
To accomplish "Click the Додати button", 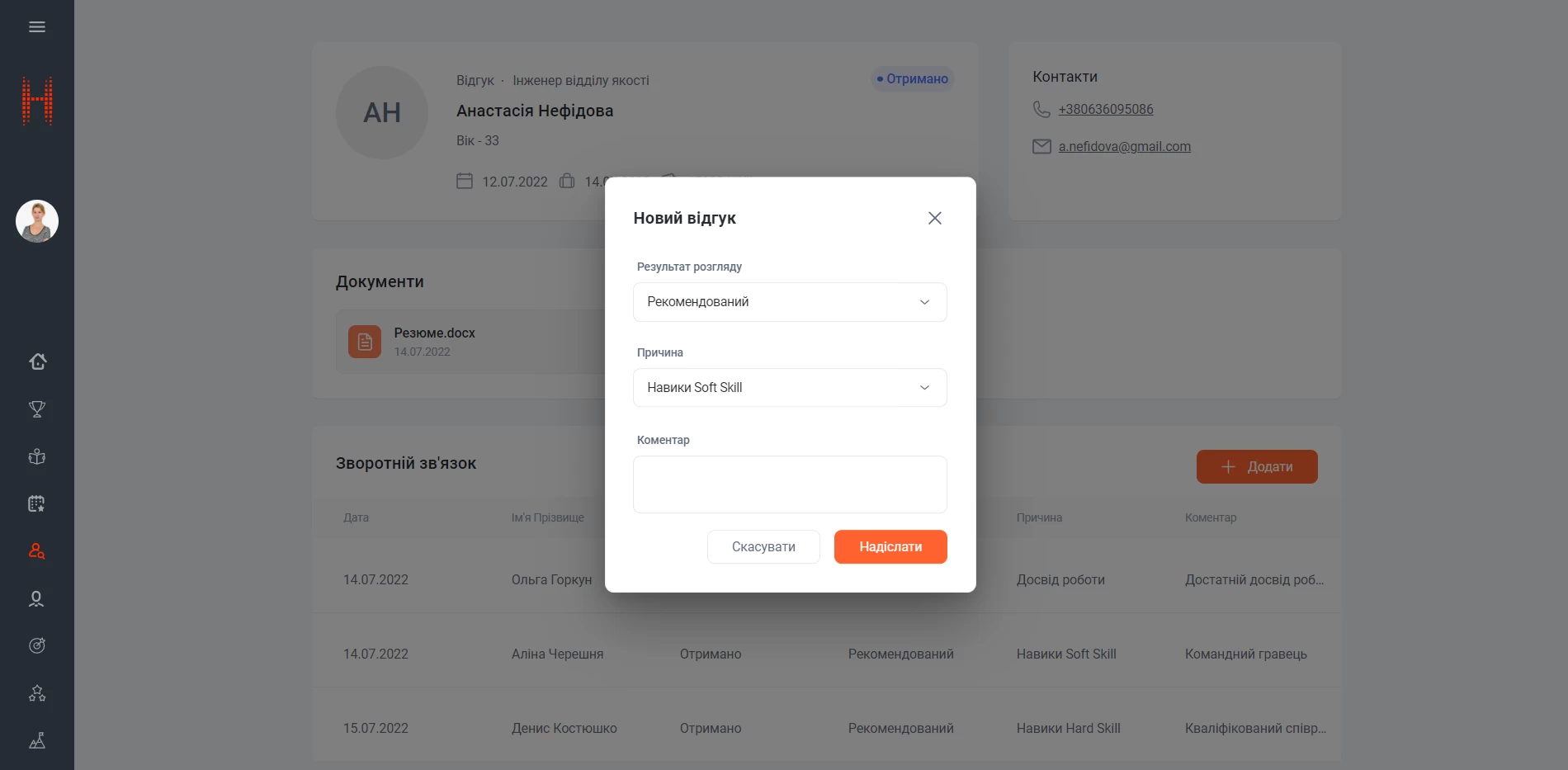I will [x=1256, y=467].
